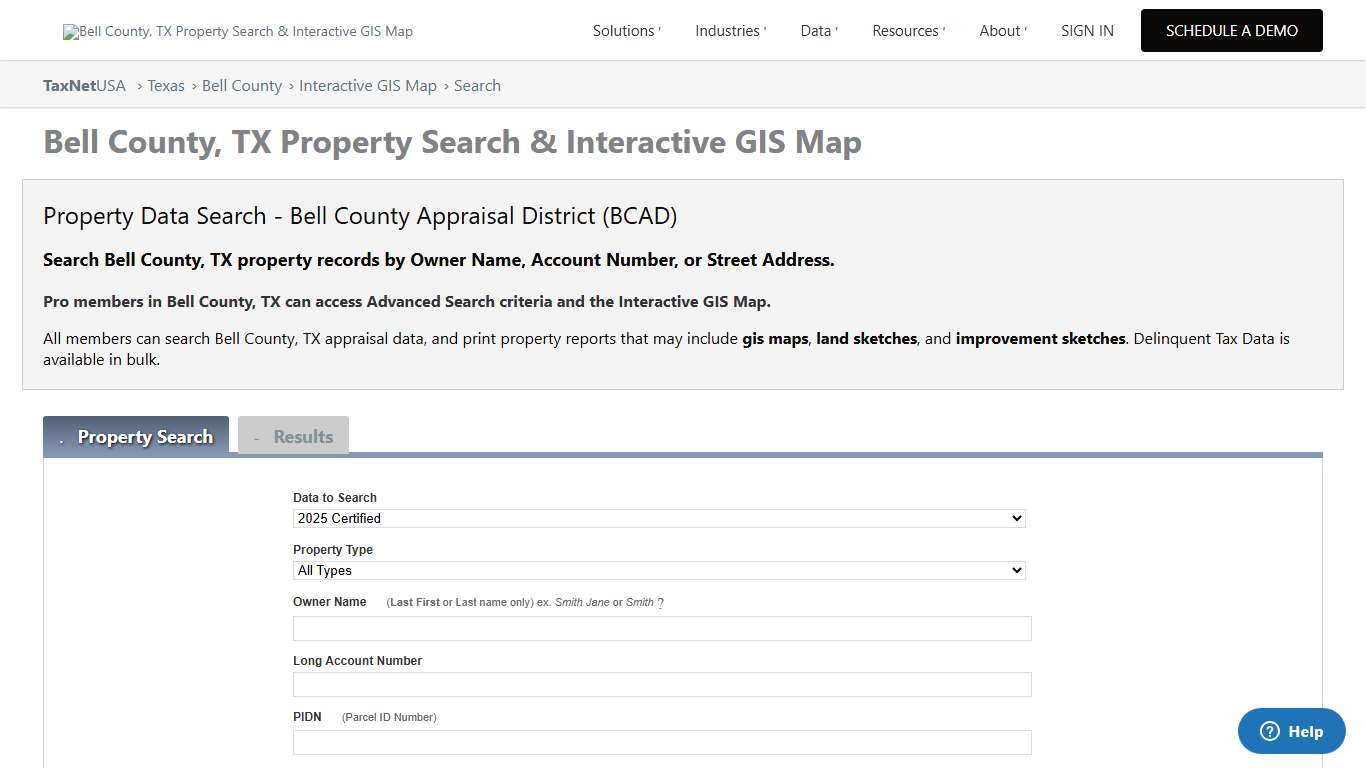Click the TaxNetUSA breadcrumb link

(84, 85)
